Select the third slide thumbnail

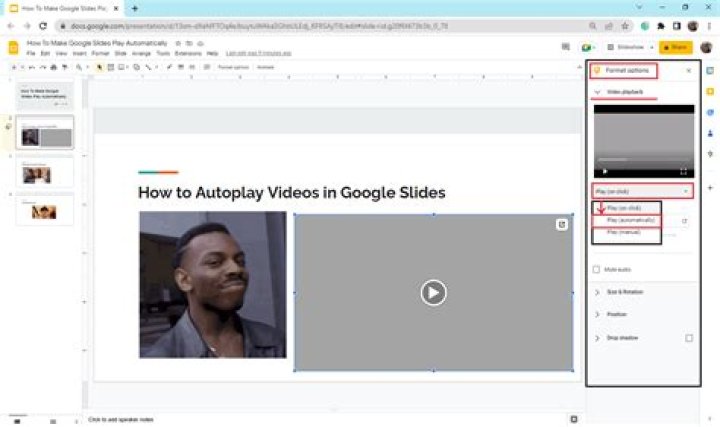click(45, 172)
